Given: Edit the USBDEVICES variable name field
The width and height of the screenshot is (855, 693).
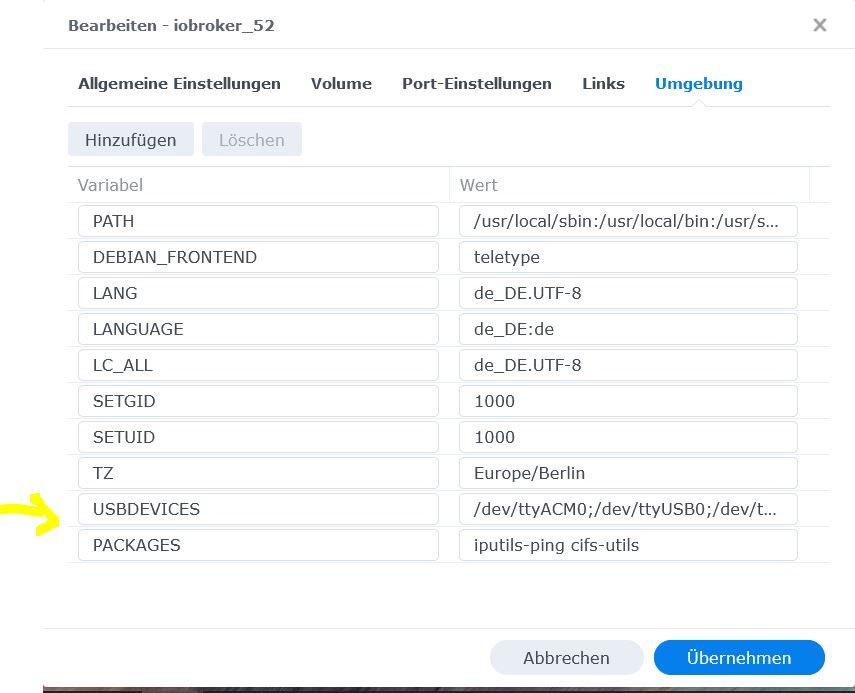Looking at the screenshot, I should click(258, 509).
